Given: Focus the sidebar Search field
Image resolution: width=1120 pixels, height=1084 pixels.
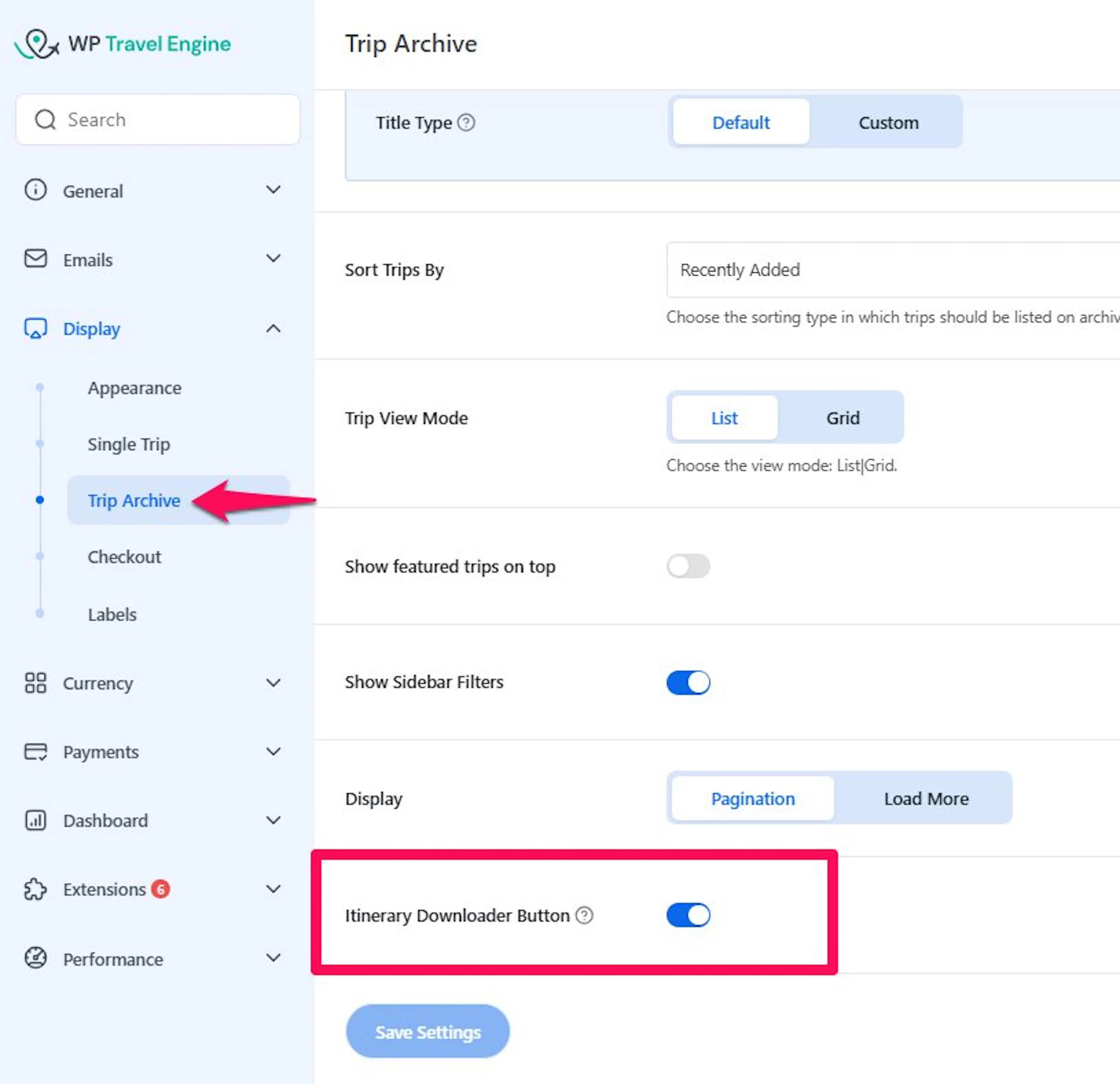Looking at the screenshot, I should tap(158, 120).
